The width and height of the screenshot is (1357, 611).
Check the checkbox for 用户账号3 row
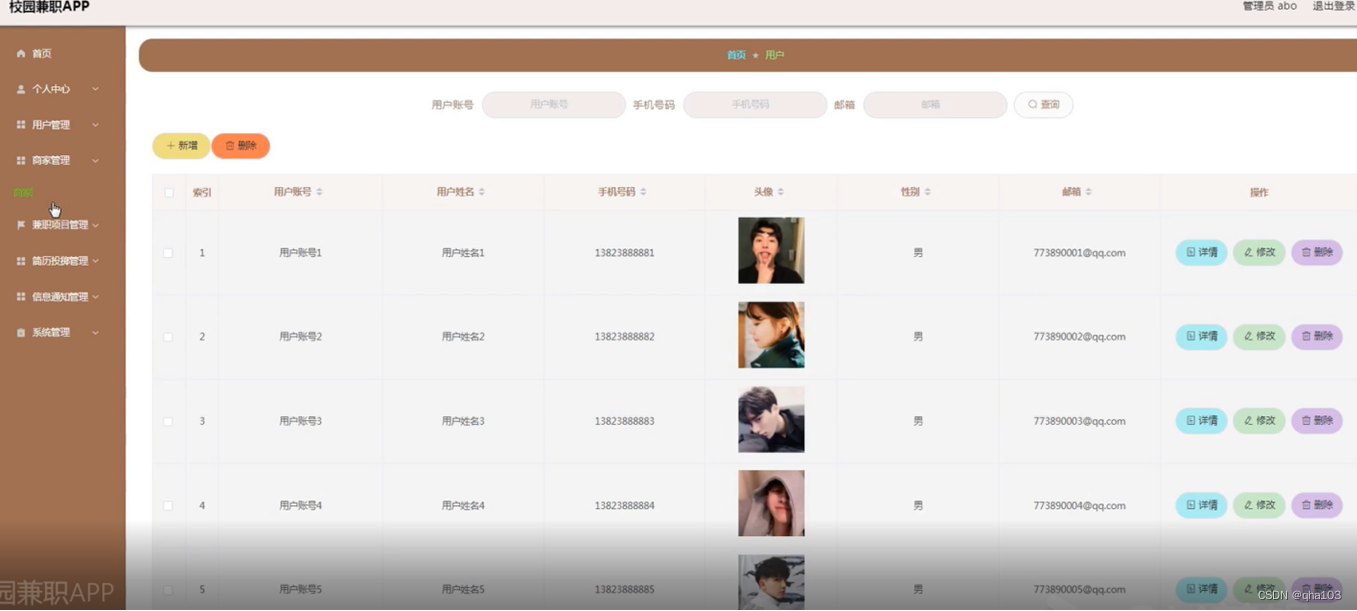pyautogui.click(x=168, y=420)
